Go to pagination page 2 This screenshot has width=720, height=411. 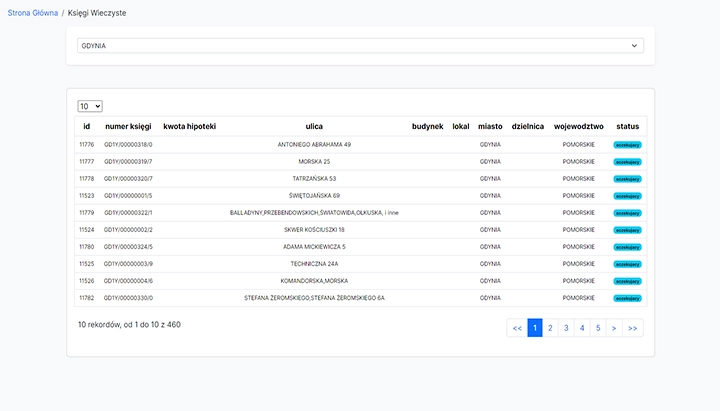[549, 328]
